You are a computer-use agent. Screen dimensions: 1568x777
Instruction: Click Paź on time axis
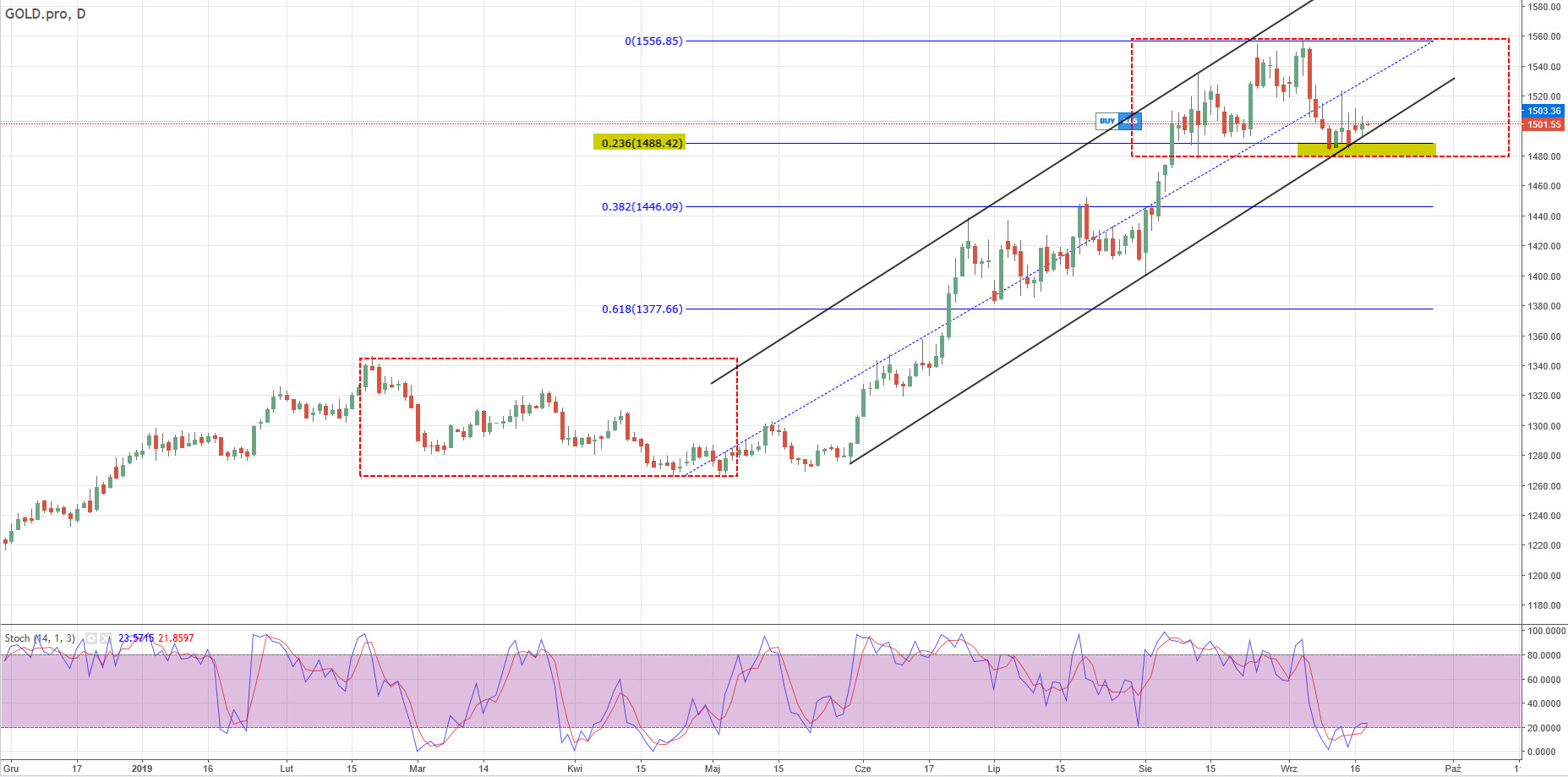pos(1452,769)
